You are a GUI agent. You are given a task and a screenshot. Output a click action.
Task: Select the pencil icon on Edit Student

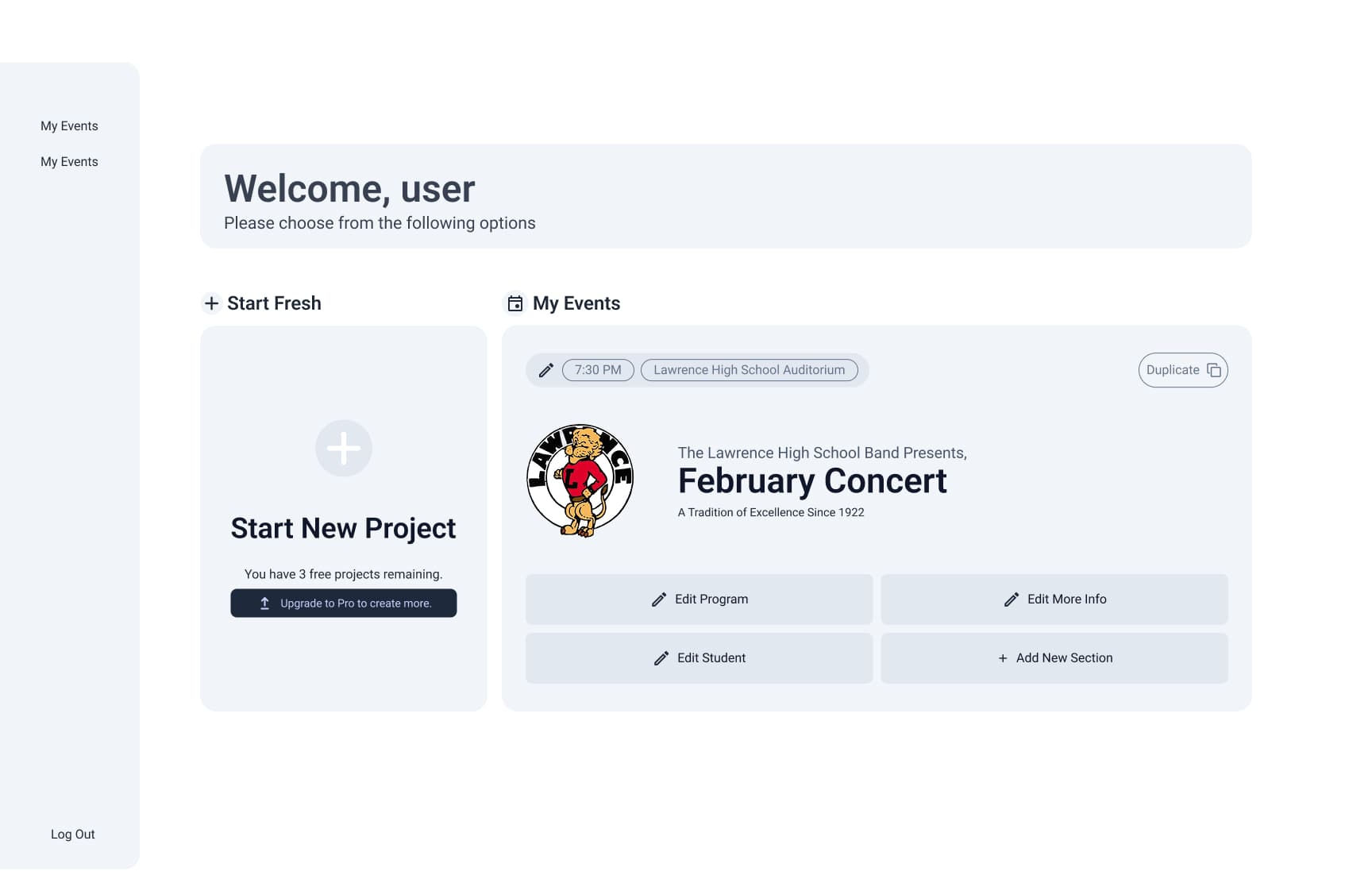coord(660,658)
